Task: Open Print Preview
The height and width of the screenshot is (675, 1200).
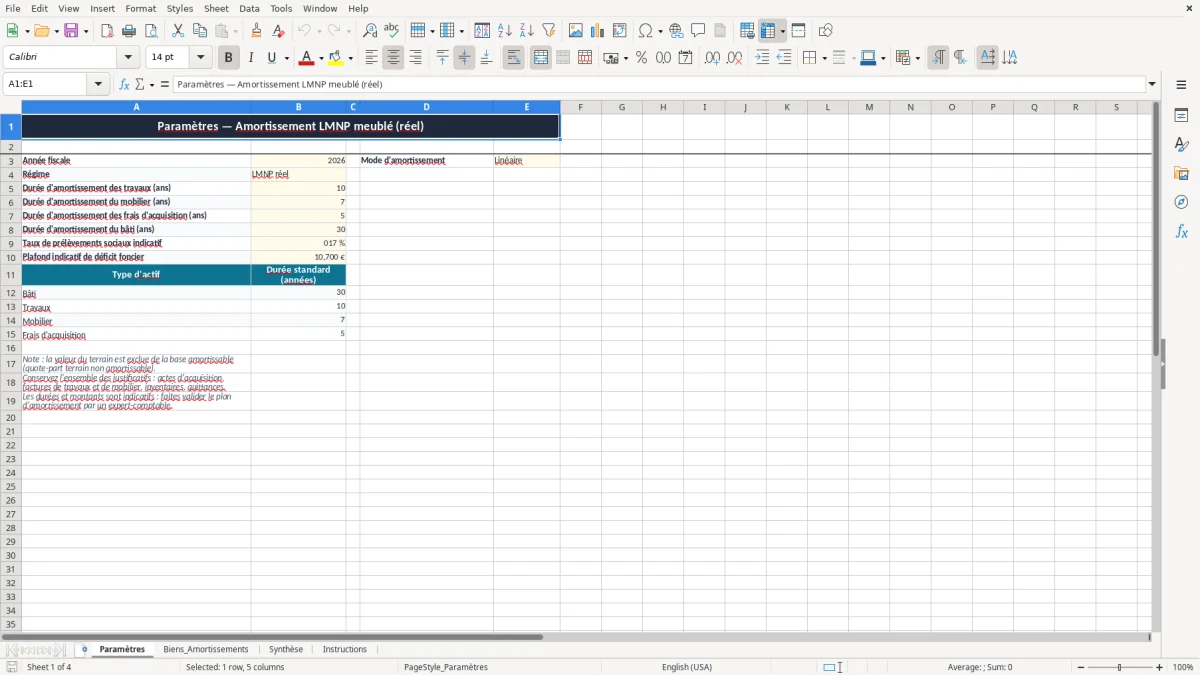Action: tap(151, 31)
